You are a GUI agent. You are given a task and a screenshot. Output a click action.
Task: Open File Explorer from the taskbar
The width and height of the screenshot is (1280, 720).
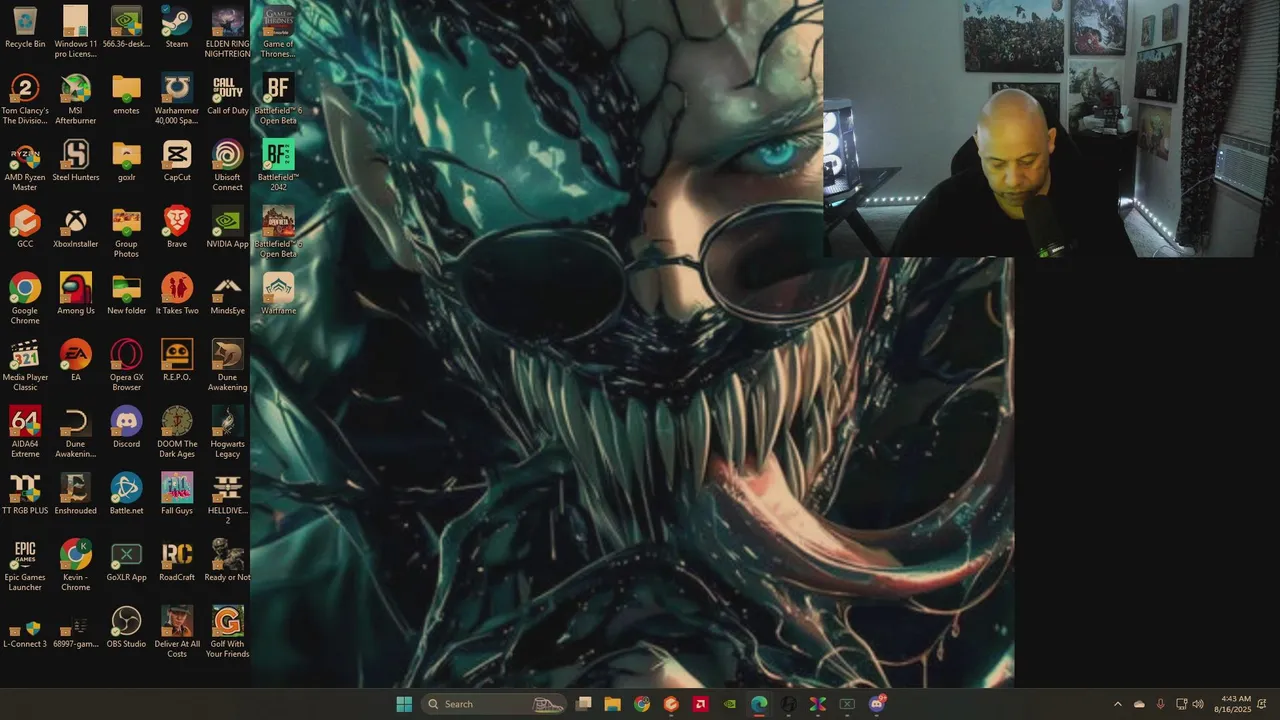coord(613,704)
